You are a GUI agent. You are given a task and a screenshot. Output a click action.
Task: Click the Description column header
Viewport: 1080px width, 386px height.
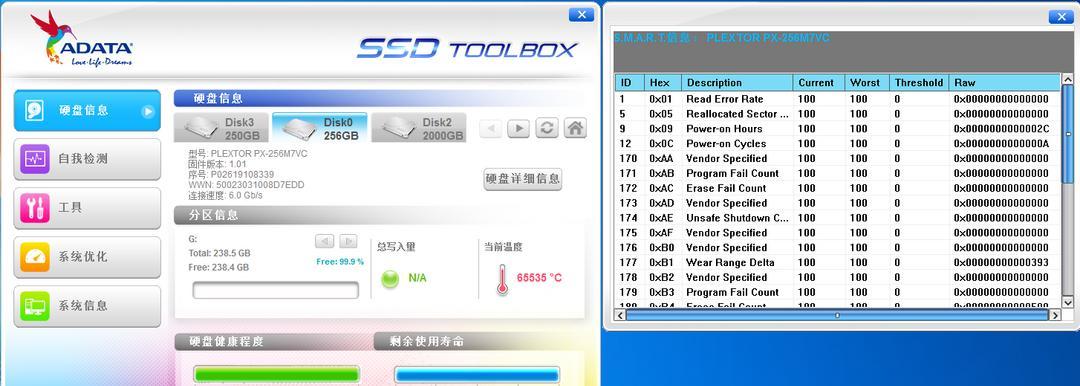click(x=737, y=83)
